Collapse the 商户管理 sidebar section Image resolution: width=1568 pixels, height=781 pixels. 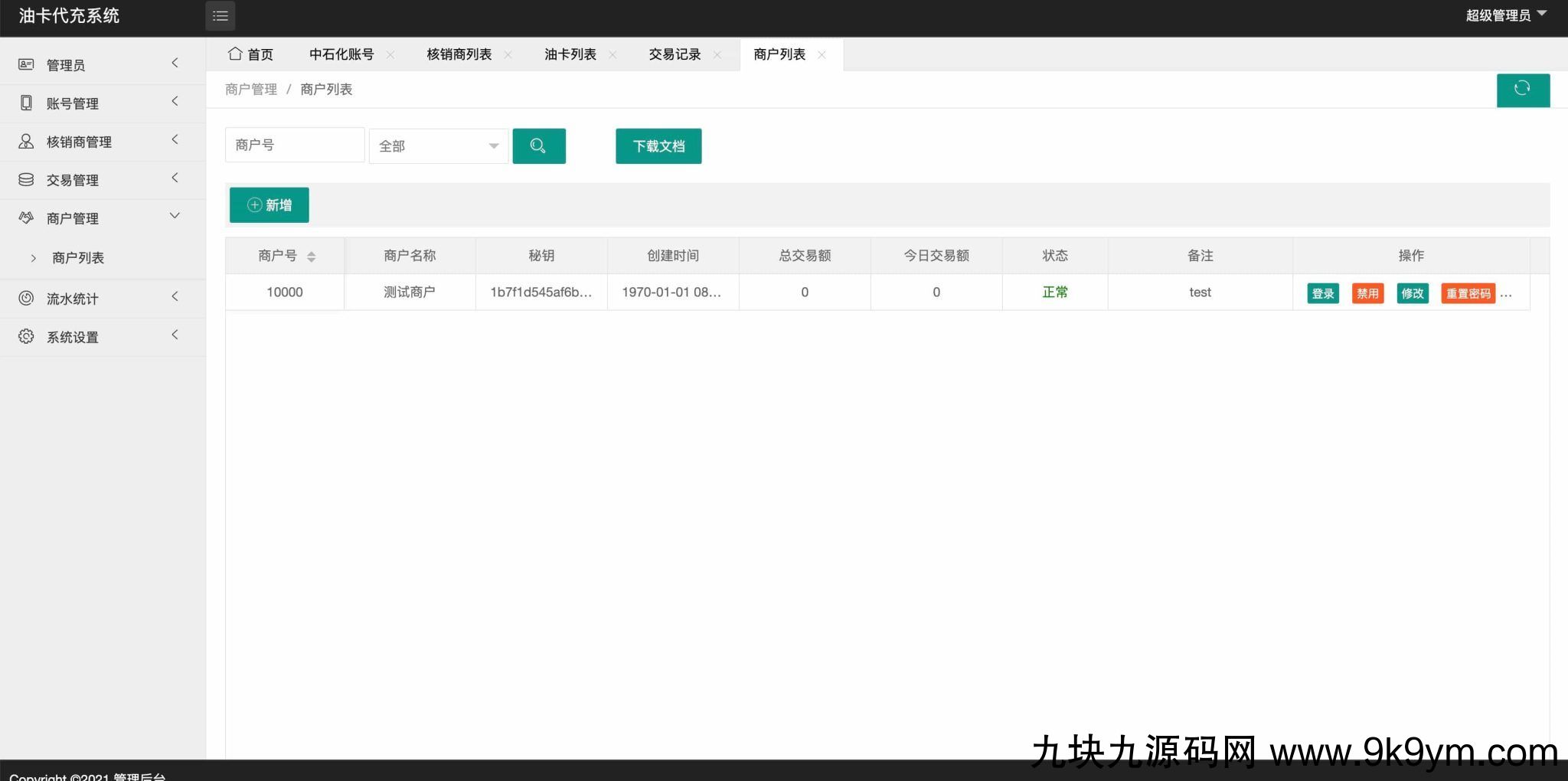[x=73, y=218]
